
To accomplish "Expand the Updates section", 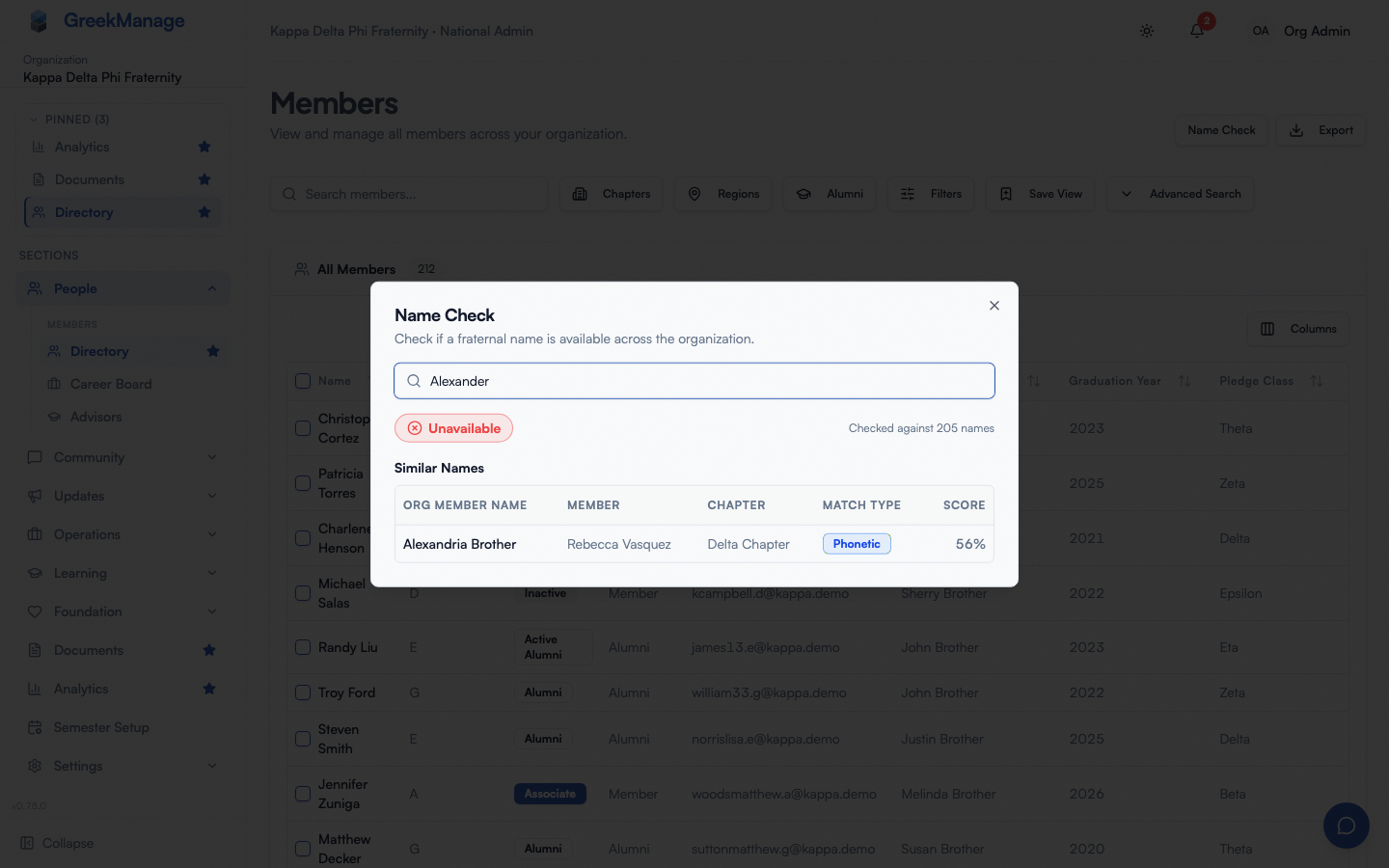I will coord(123,496).
